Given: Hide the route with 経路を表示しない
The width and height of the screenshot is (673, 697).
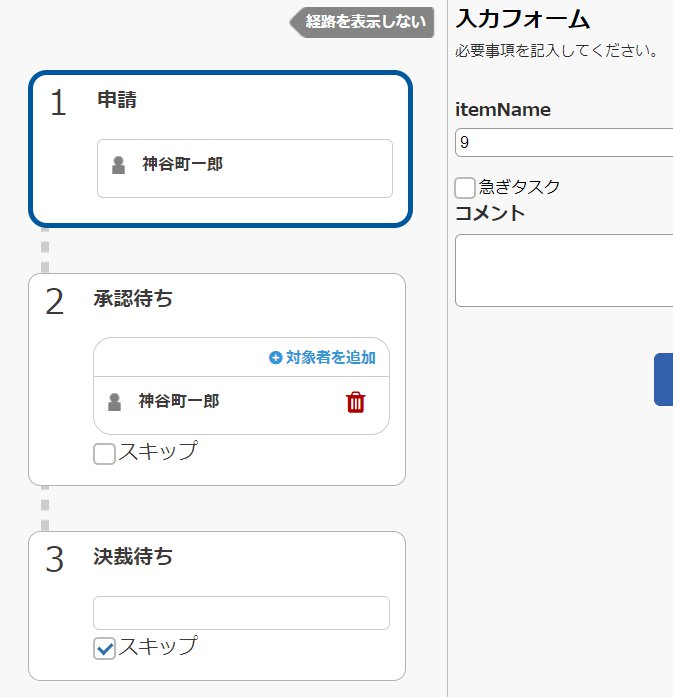Looking at the screenshot, I should pyautogui.click(x=361, y=22).
